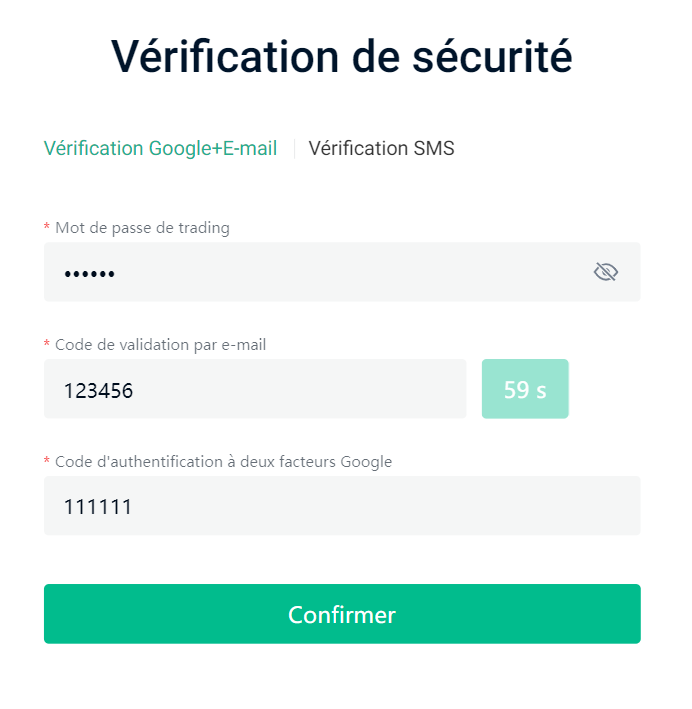Click the 59 s resend countdown button

pyautogui.click(x=525, y=389)
